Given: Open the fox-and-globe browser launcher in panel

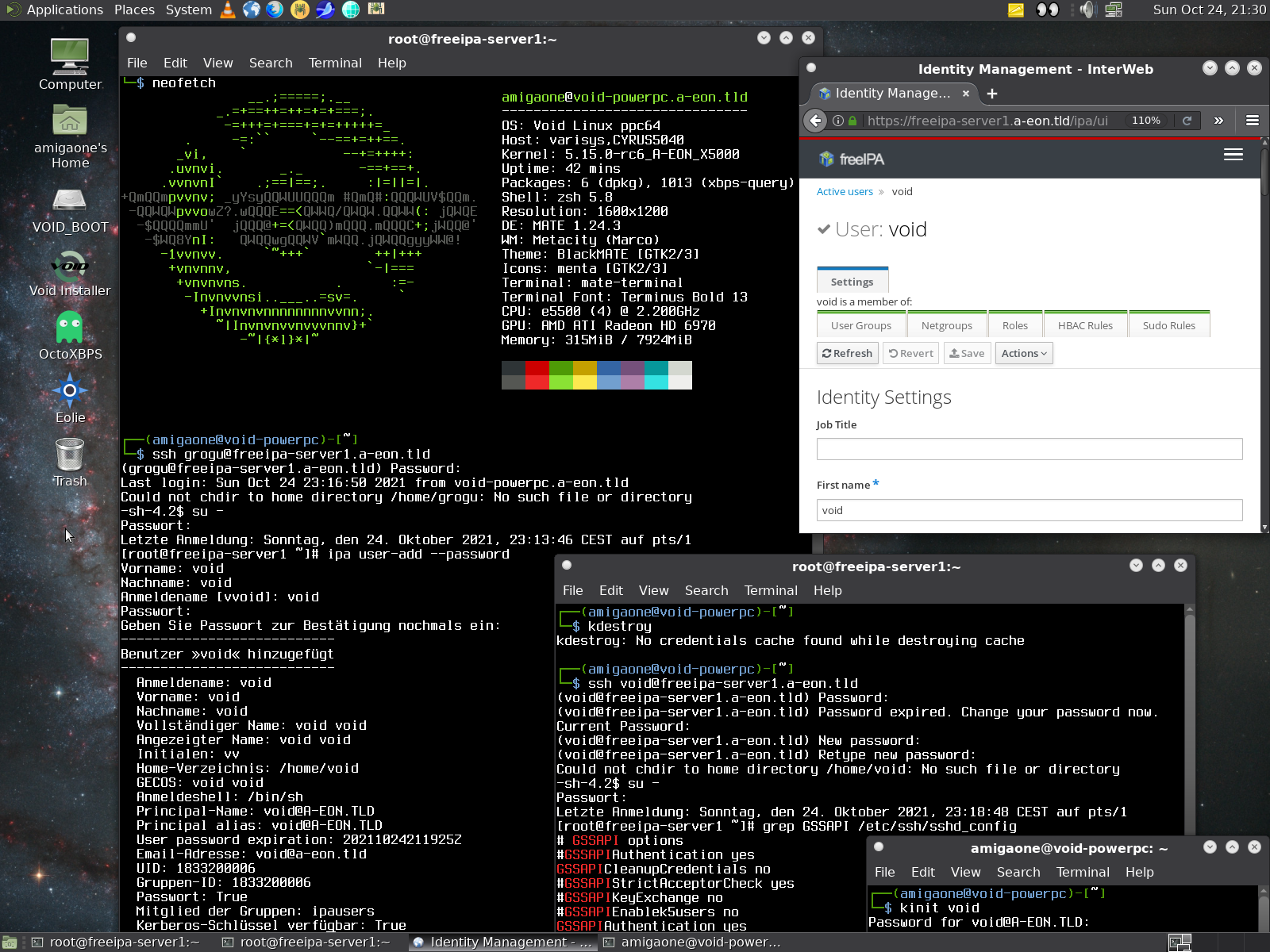Looking at the screenshot, I should coord(275,10).
